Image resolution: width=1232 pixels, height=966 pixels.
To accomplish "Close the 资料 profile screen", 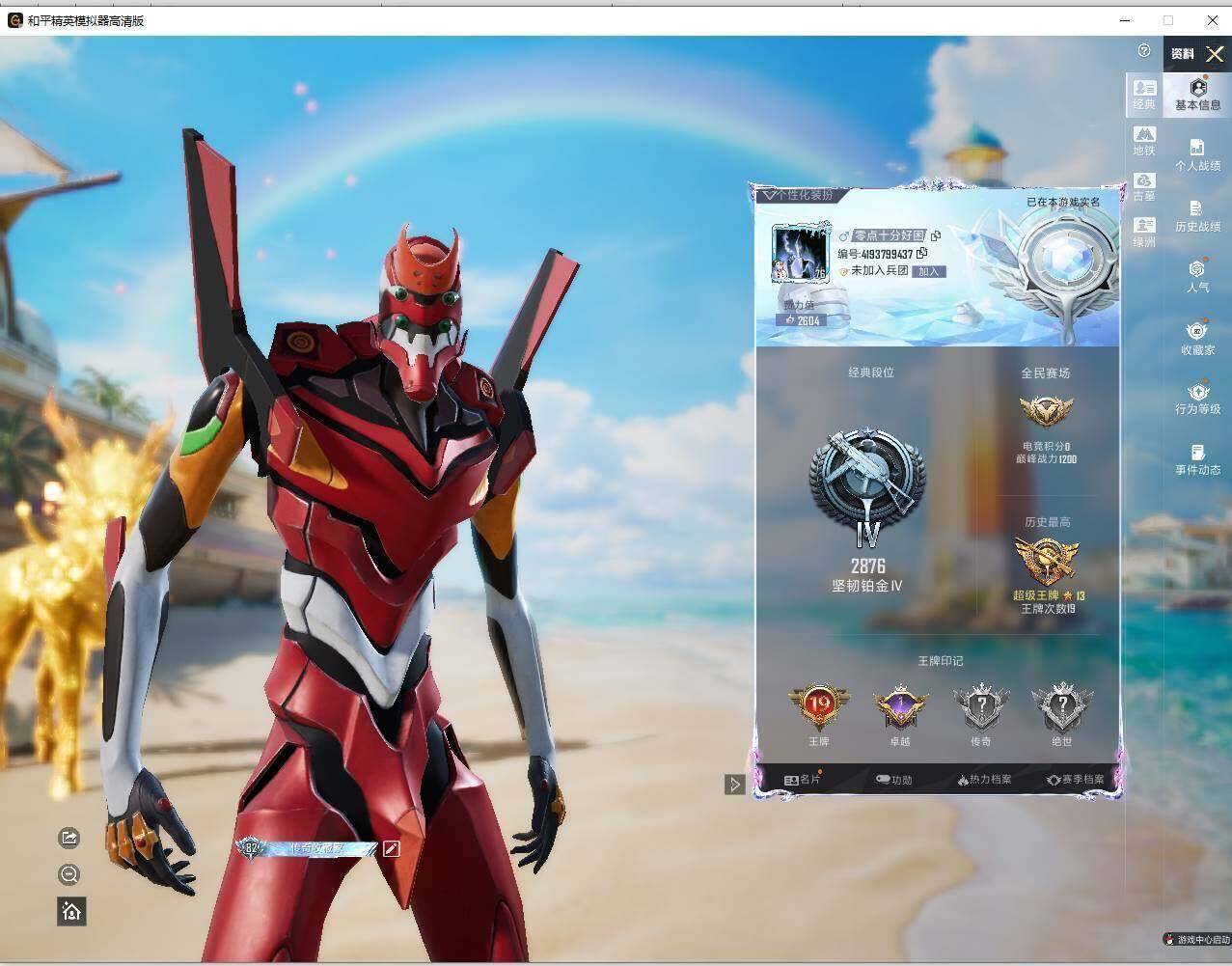I will (x=1215, y=54).
